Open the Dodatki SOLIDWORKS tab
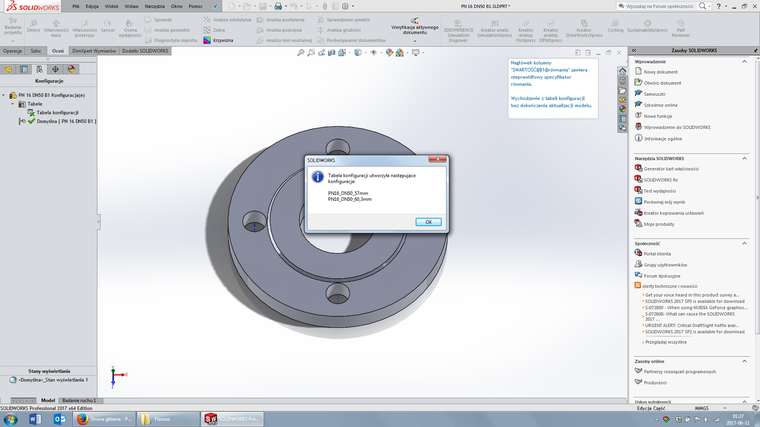This screenshot has height=427, width=760. pyautogui.click(x=145, y=50)
